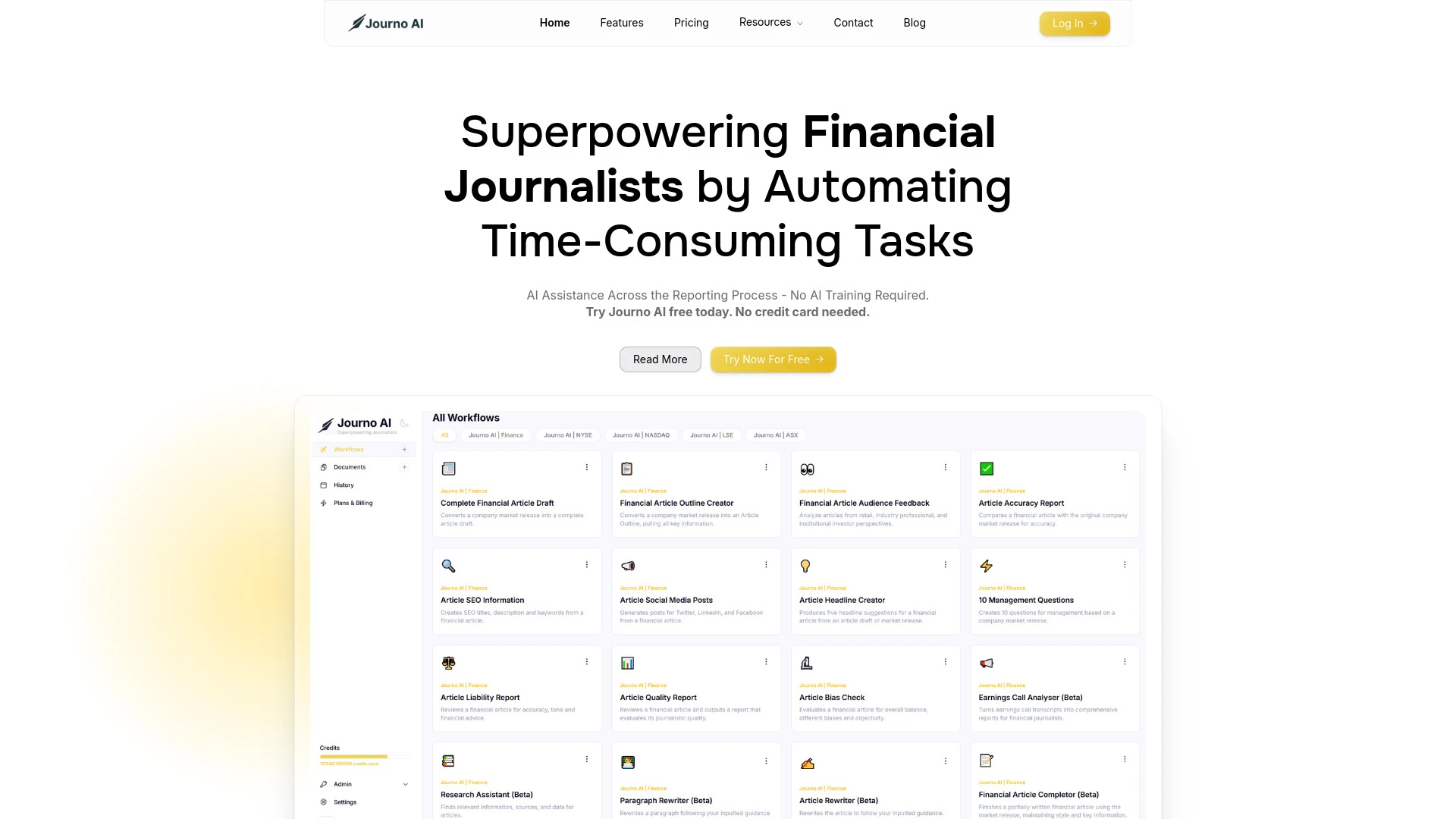1456x819 pixels.
Task: Click the Article SEO Information magnifier icon
Action: pos(448,565)
